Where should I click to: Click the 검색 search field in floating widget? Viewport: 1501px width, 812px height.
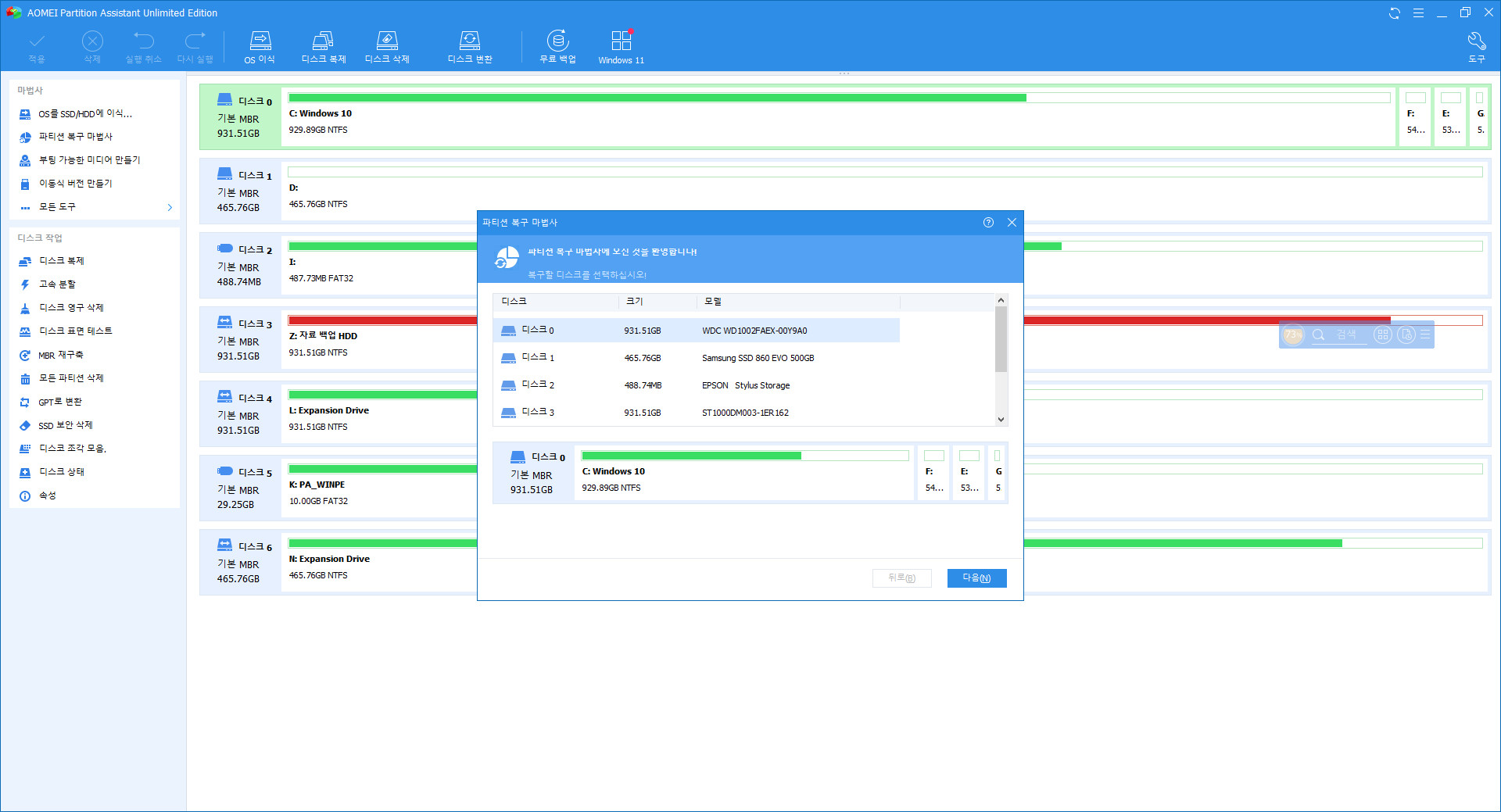[1340, 334]
